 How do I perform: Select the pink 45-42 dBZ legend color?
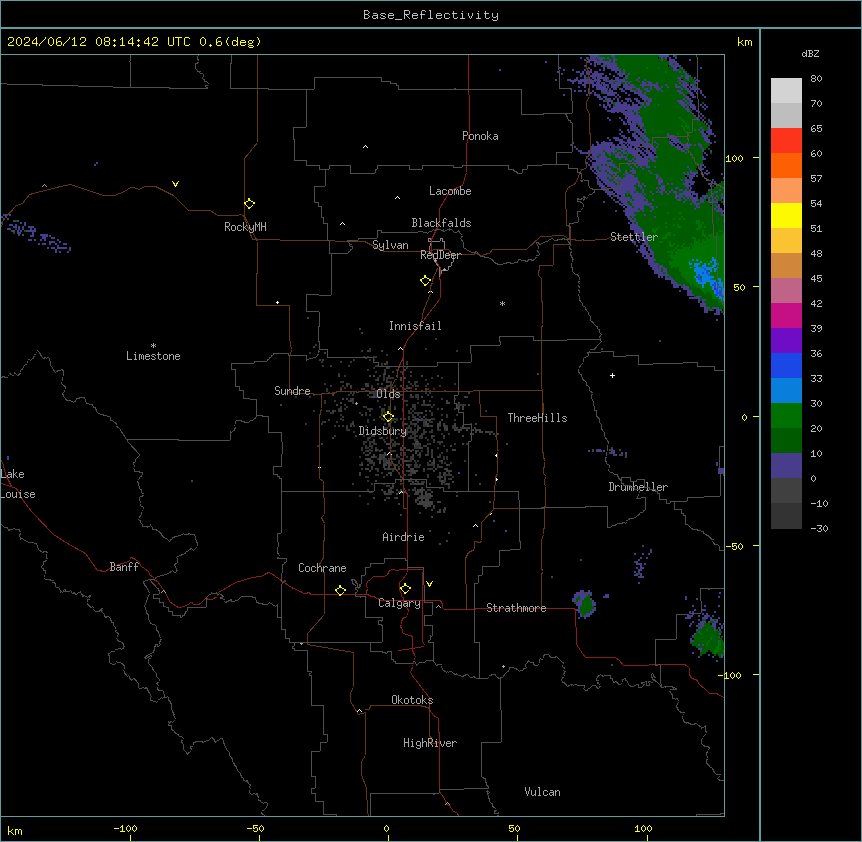point(786,291)
